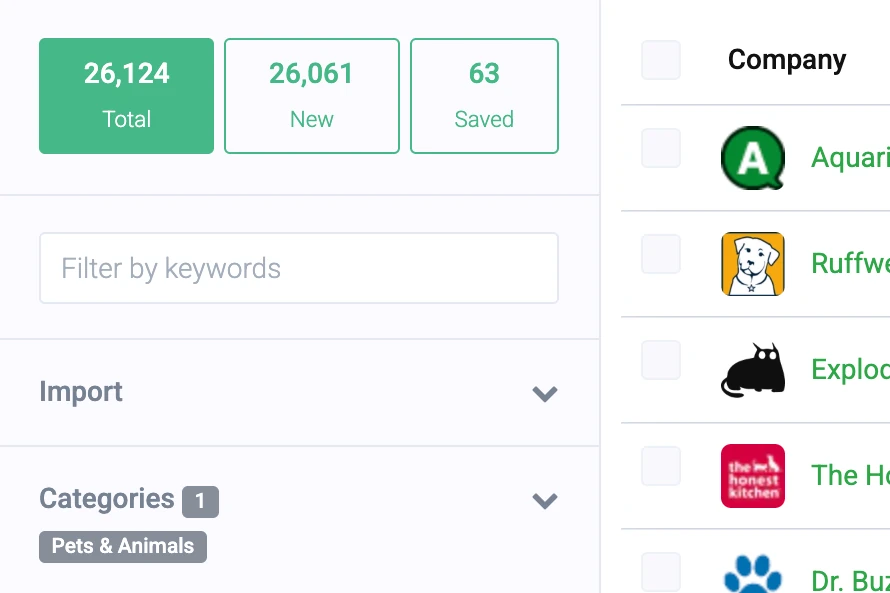Open The Honest Kitchen company link
Screen dimensions: 890x593
[850, 476]
